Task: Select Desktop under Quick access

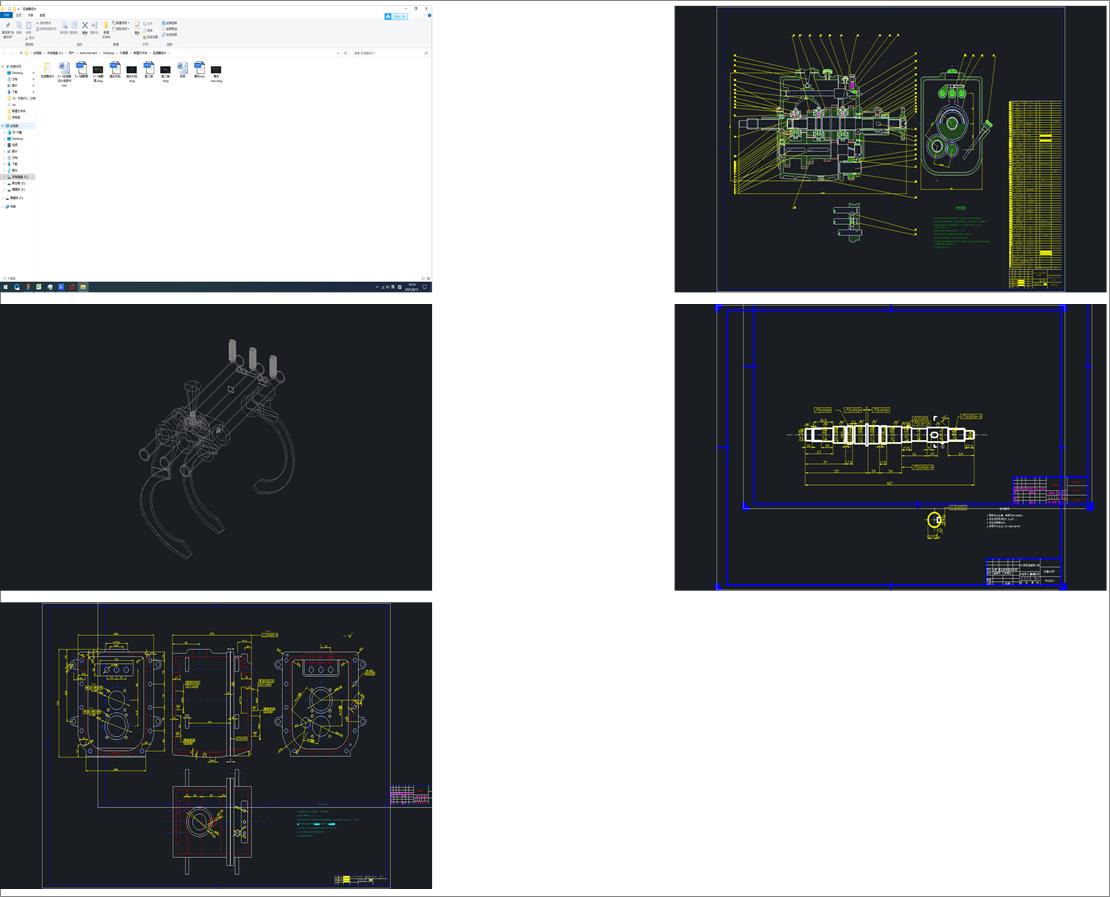Action: click(17, 73)
